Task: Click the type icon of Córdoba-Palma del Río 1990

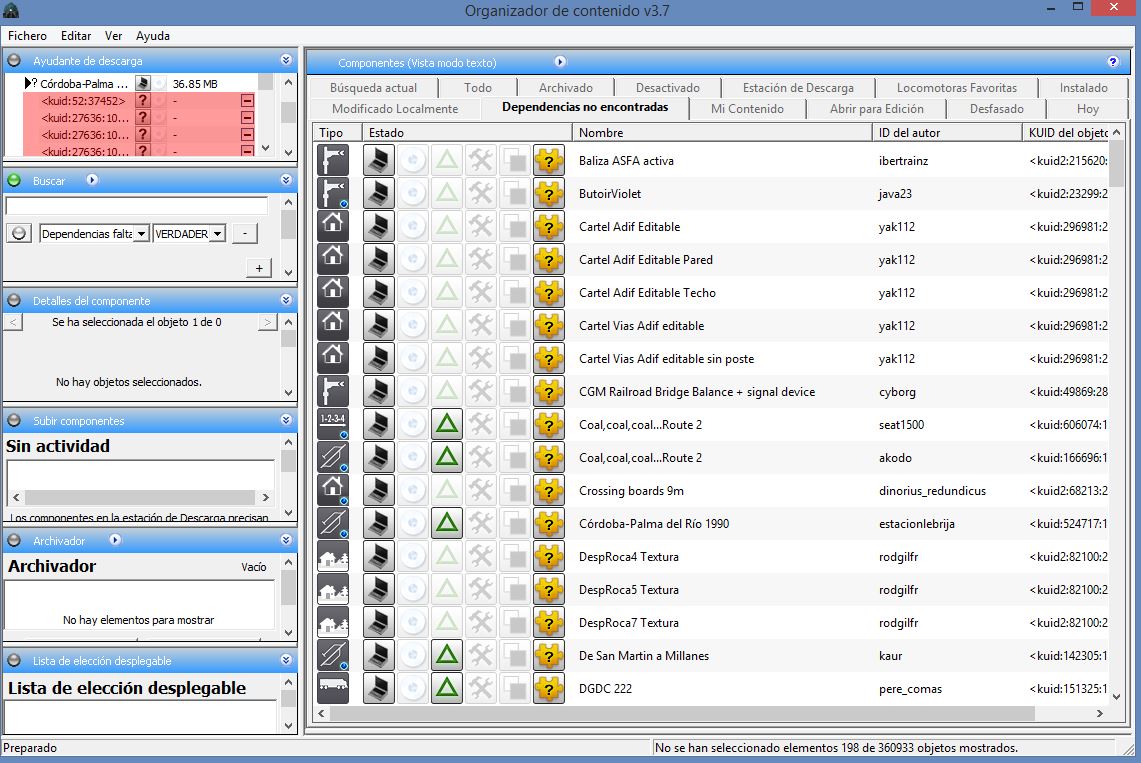Action: click(333, 523)
